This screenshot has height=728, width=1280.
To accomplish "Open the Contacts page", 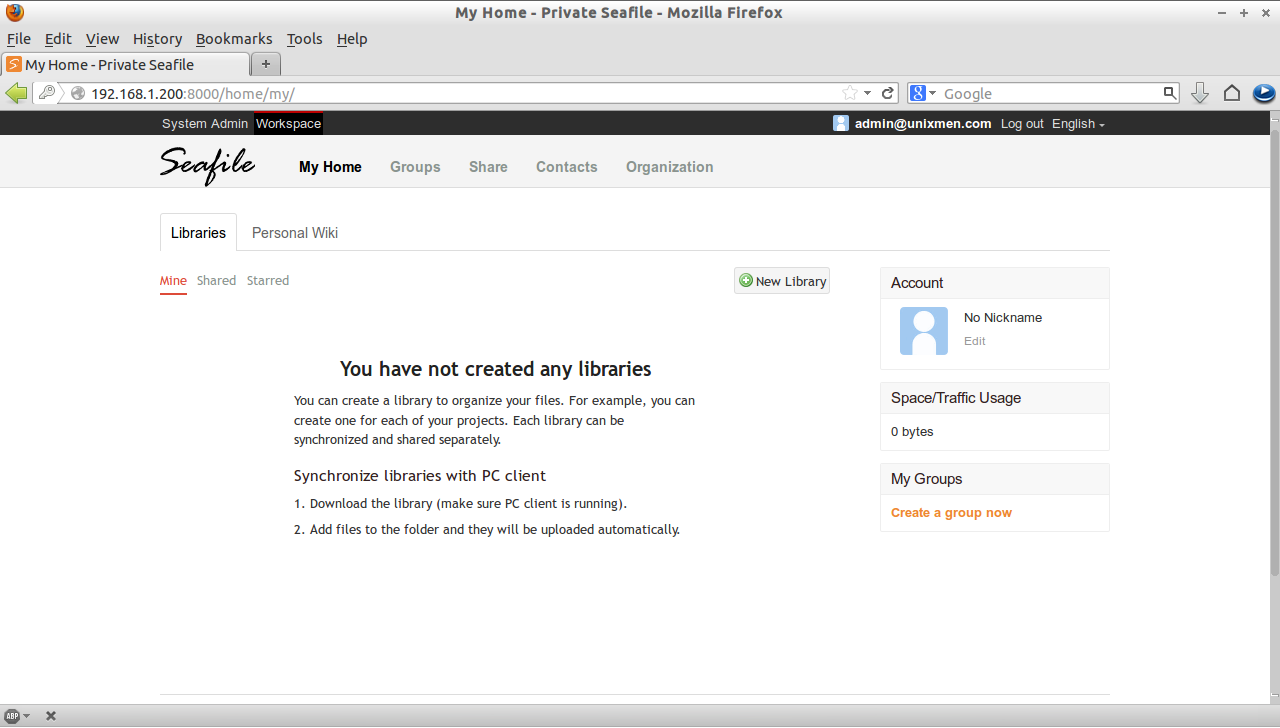I will pos(566,167).
